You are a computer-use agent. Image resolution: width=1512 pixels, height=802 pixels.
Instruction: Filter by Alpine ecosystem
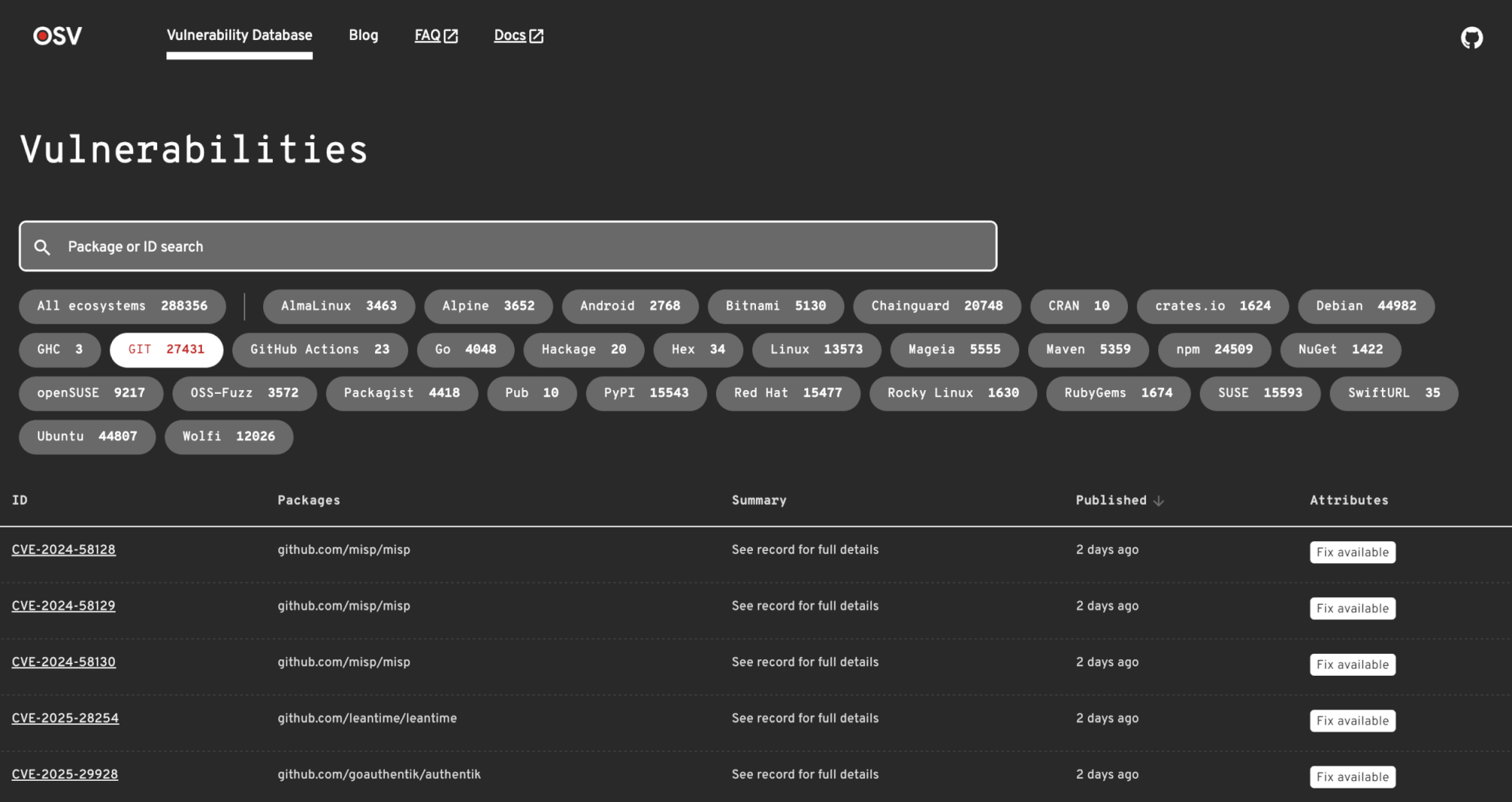point(488,306)
